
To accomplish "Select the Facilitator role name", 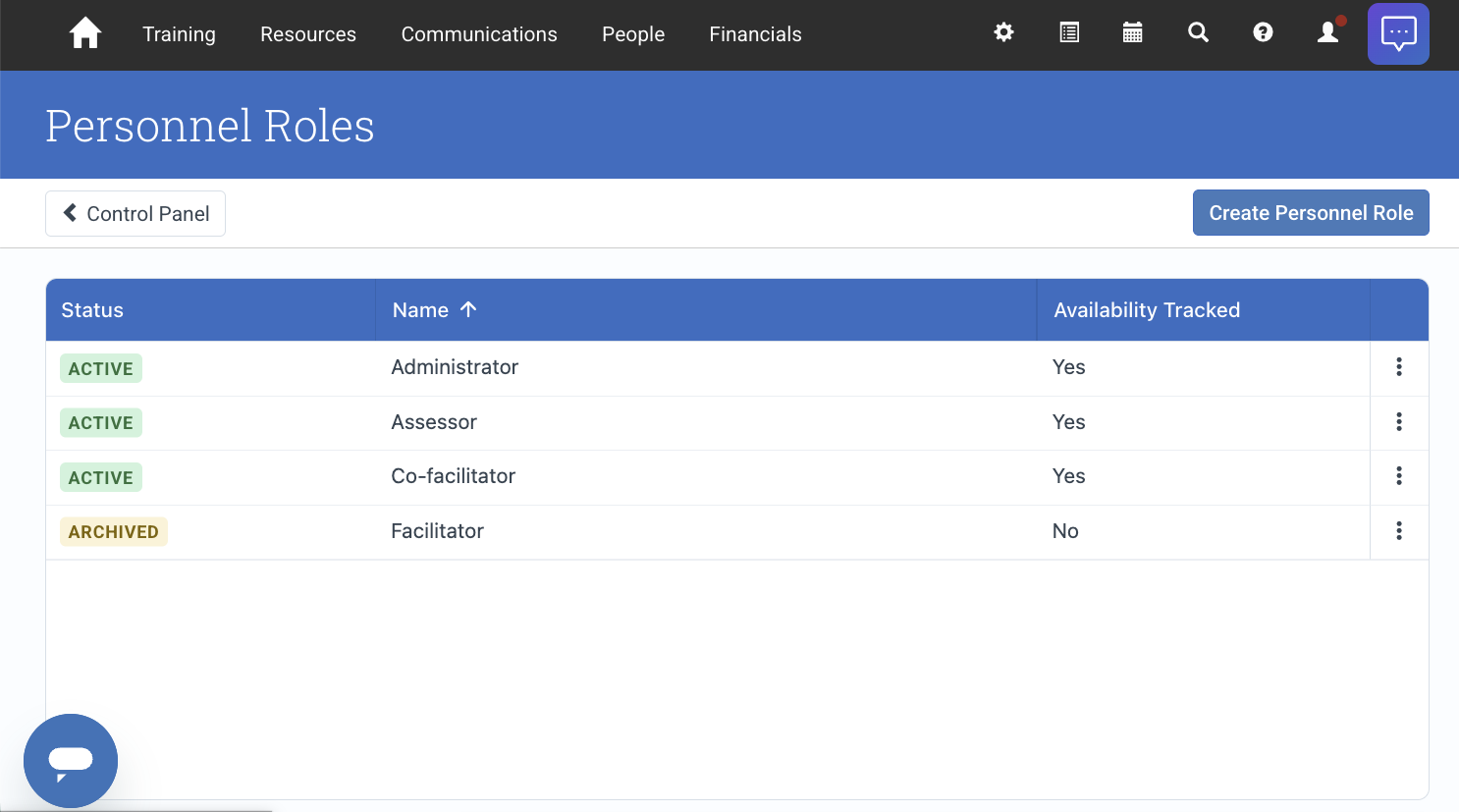I will 437,531.
